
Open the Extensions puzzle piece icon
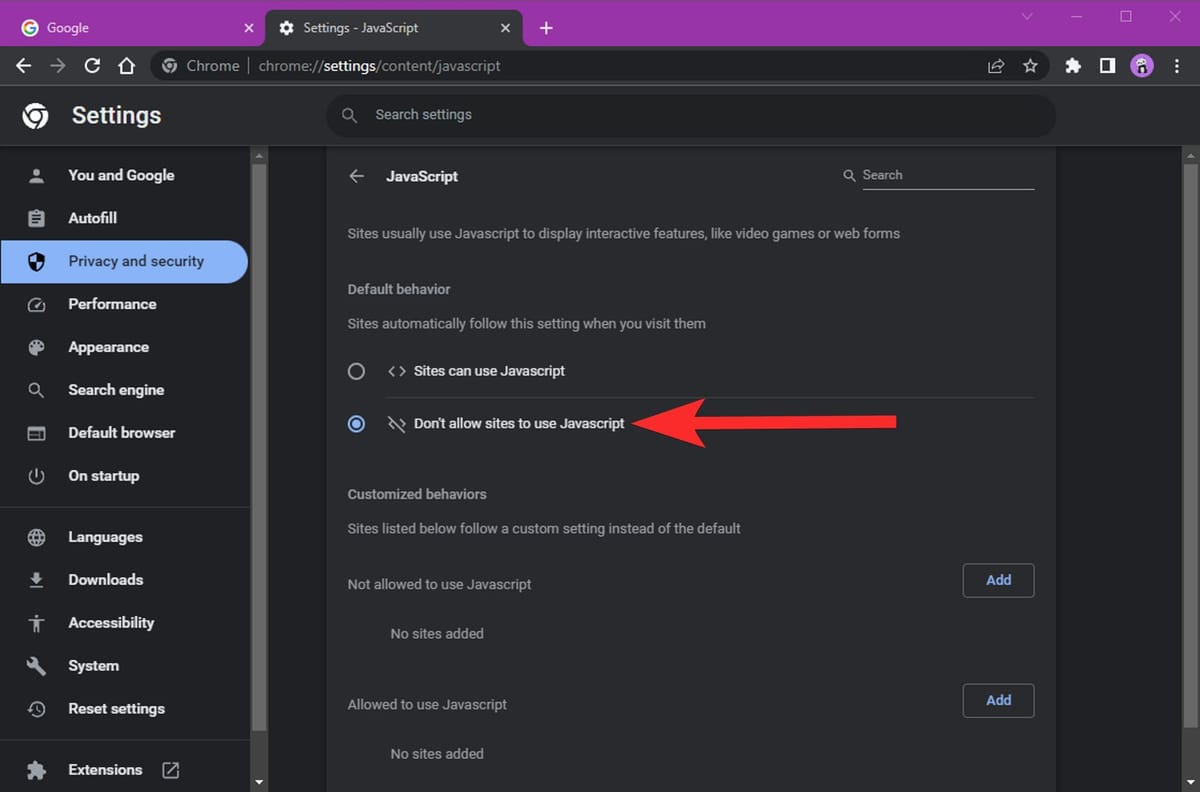coord(1072,65)
